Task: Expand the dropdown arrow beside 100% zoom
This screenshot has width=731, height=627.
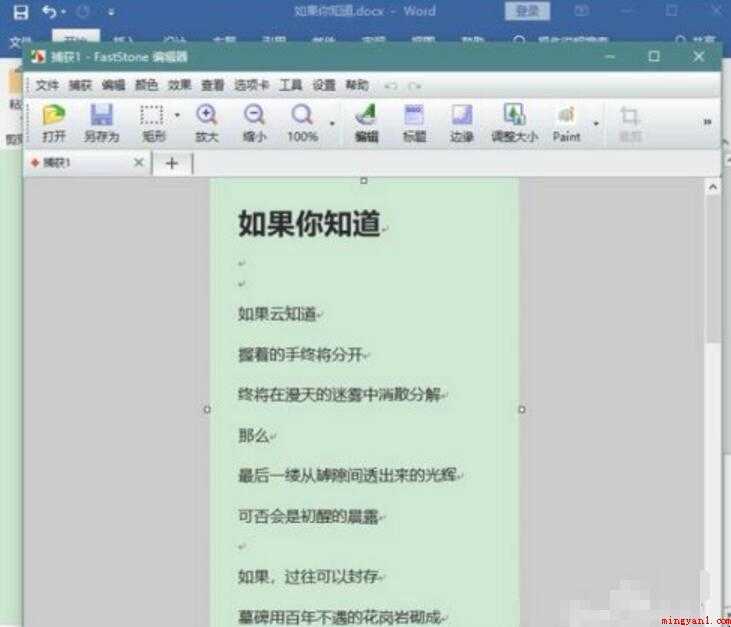Action: tap(332, 124)
